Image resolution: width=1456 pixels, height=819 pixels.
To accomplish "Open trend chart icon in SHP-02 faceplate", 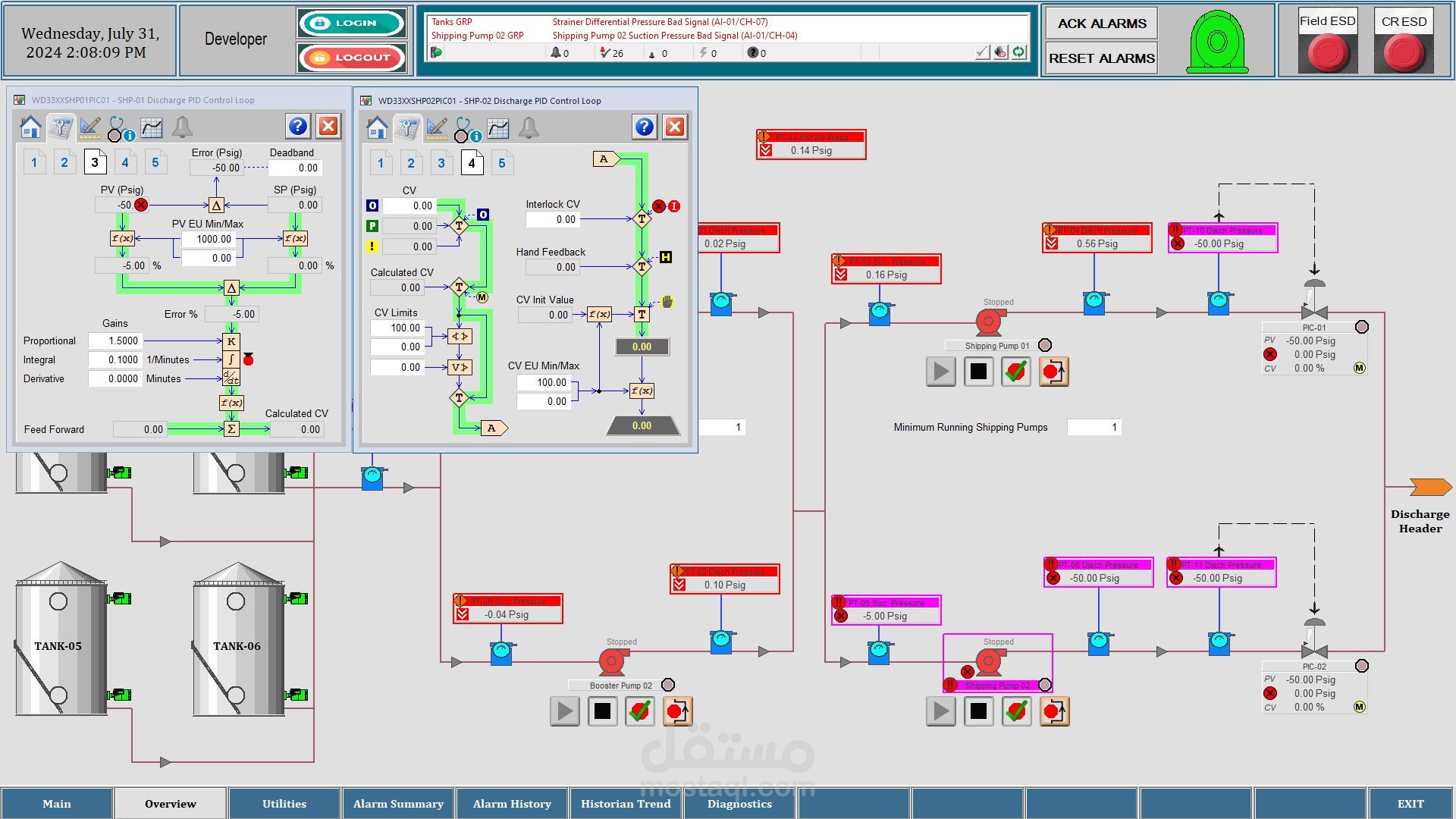I will 498,127.
